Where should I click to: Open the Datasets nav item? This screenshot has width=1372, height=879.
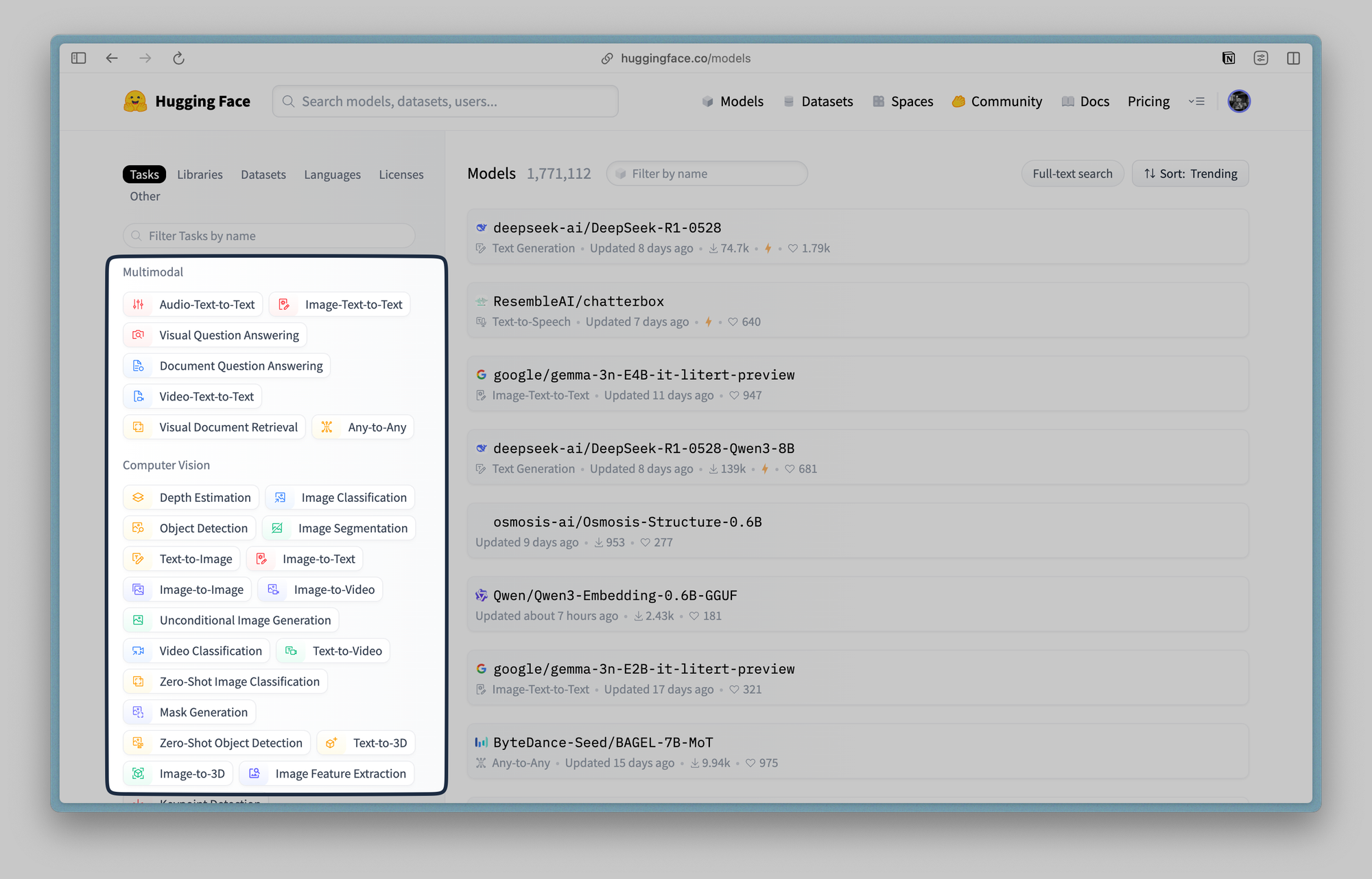pyautogui.click(x=818, y=101)
